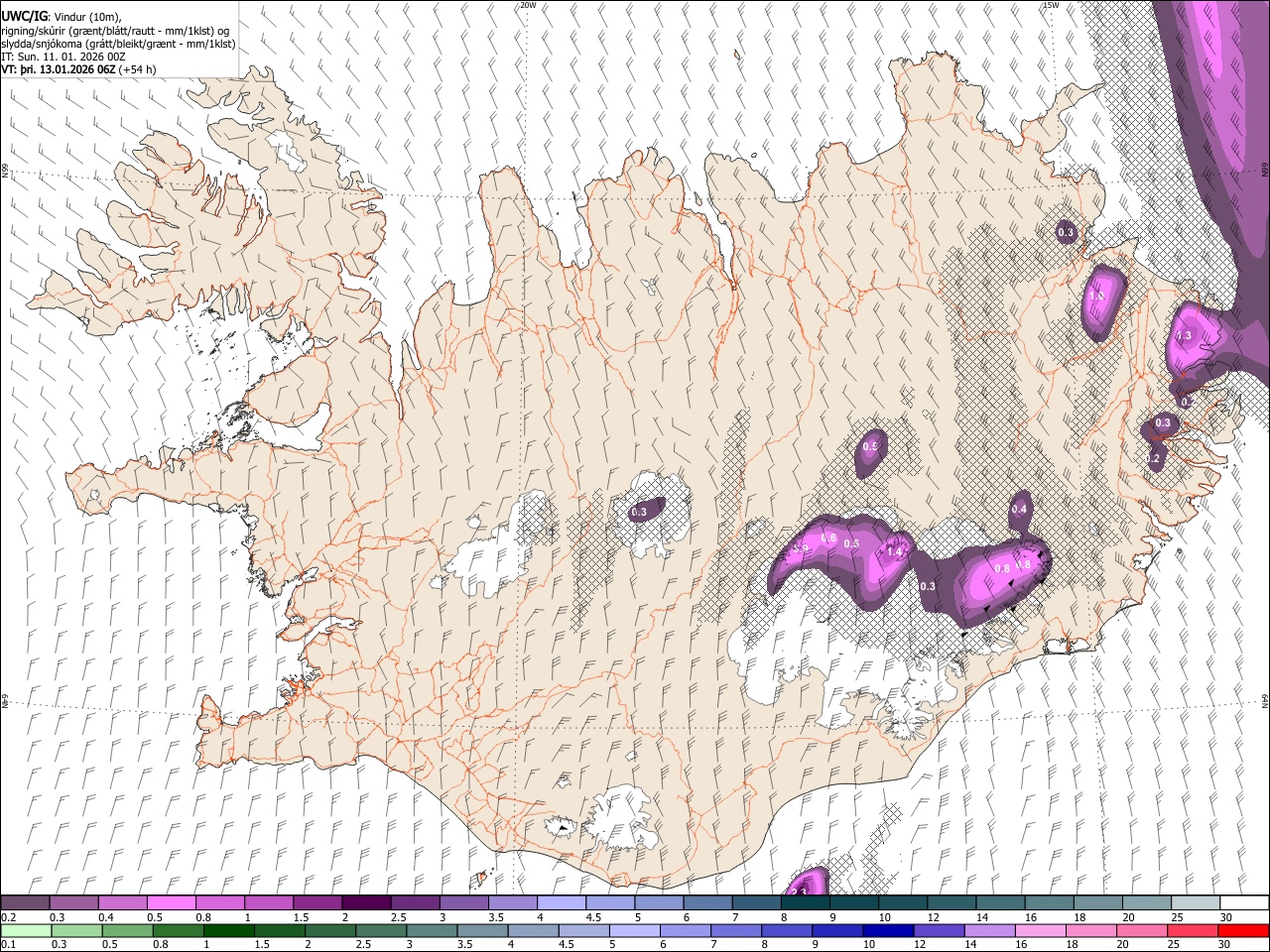Image resolution: width=1270 pixels, height=952 pixels.
Task: Click the bright pink 0.5–0.8 swatch in the upper legend row
Action: pyautogui.click(x=171, y=903)
